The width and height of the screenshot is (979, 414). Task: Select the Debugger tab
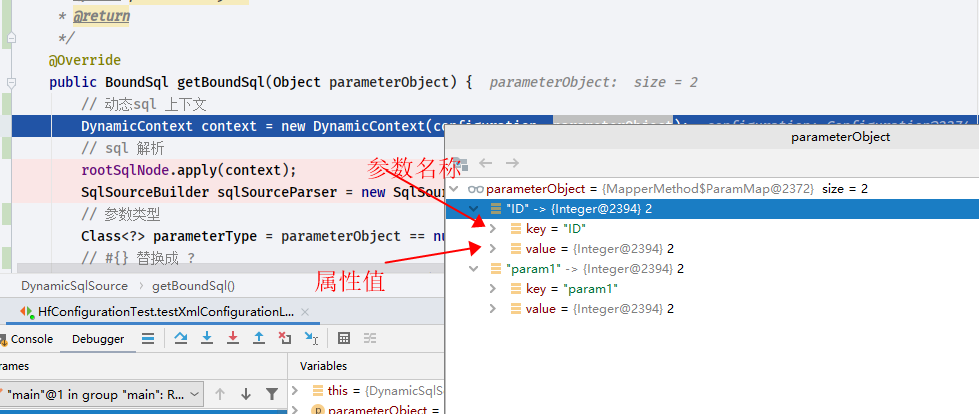pos(98,338)
